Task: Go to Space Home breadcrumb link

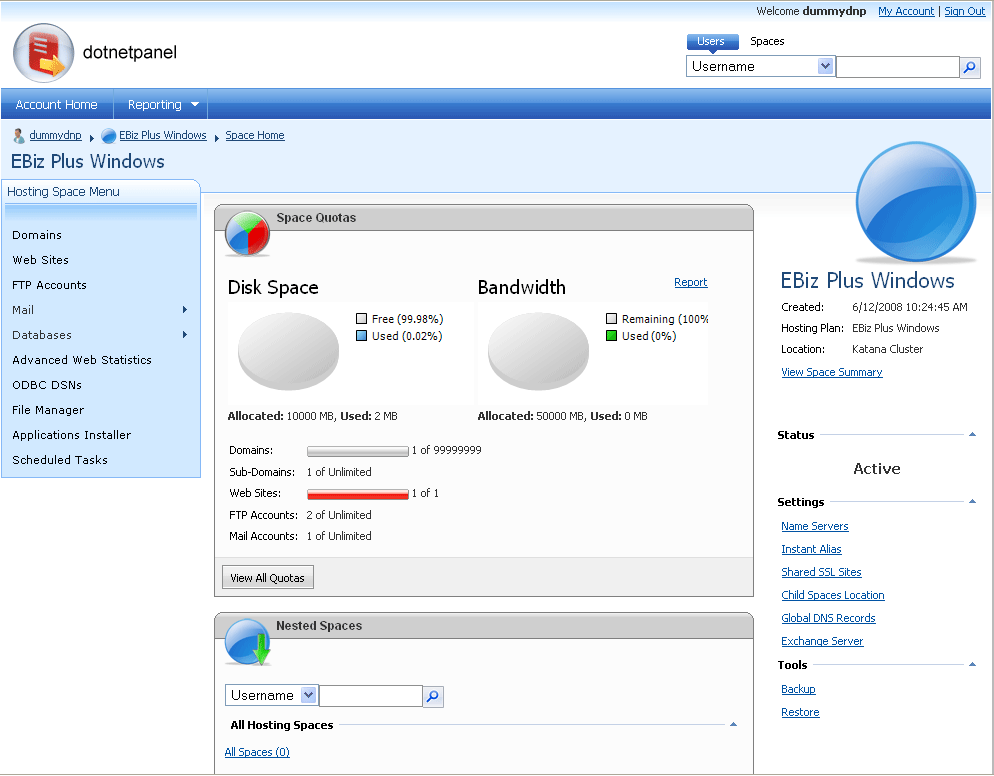Action: point(255,135)
